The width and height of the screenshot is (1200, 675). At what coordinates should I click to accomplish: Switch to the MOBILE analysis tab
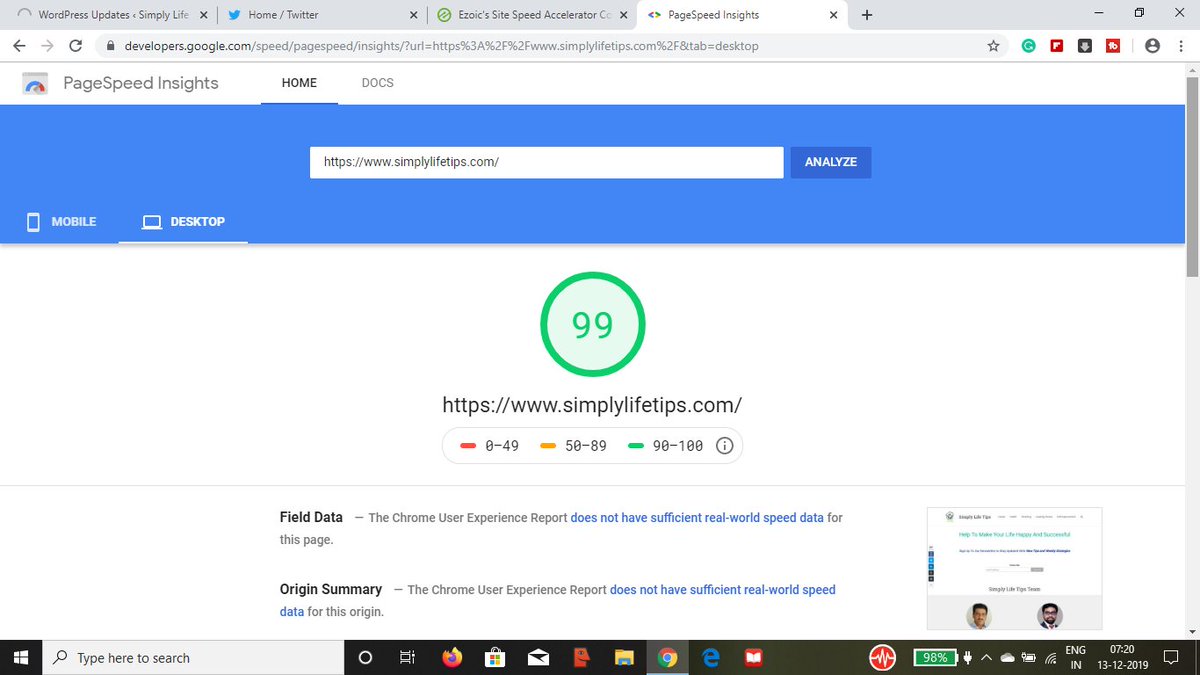pos(60,221)
